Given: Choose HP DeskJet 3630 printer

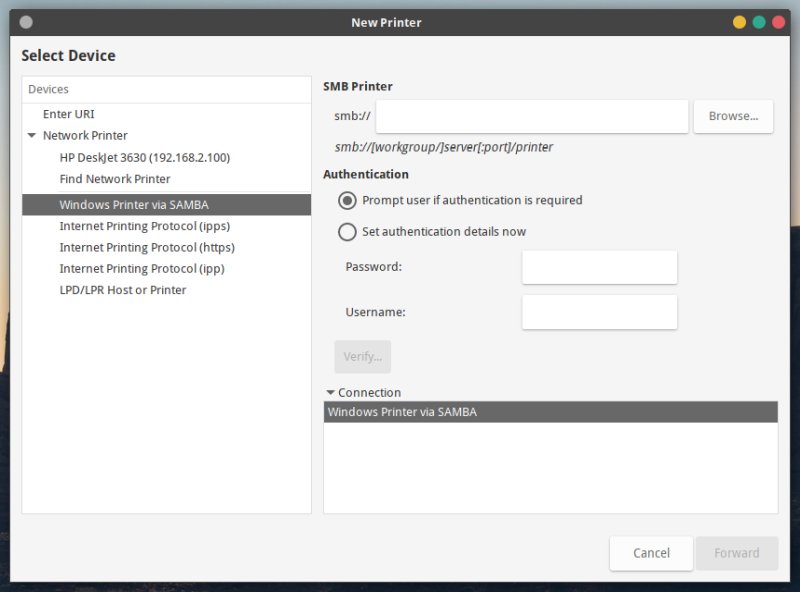Looking at the screenshot, I should click(x=144, y=158).
